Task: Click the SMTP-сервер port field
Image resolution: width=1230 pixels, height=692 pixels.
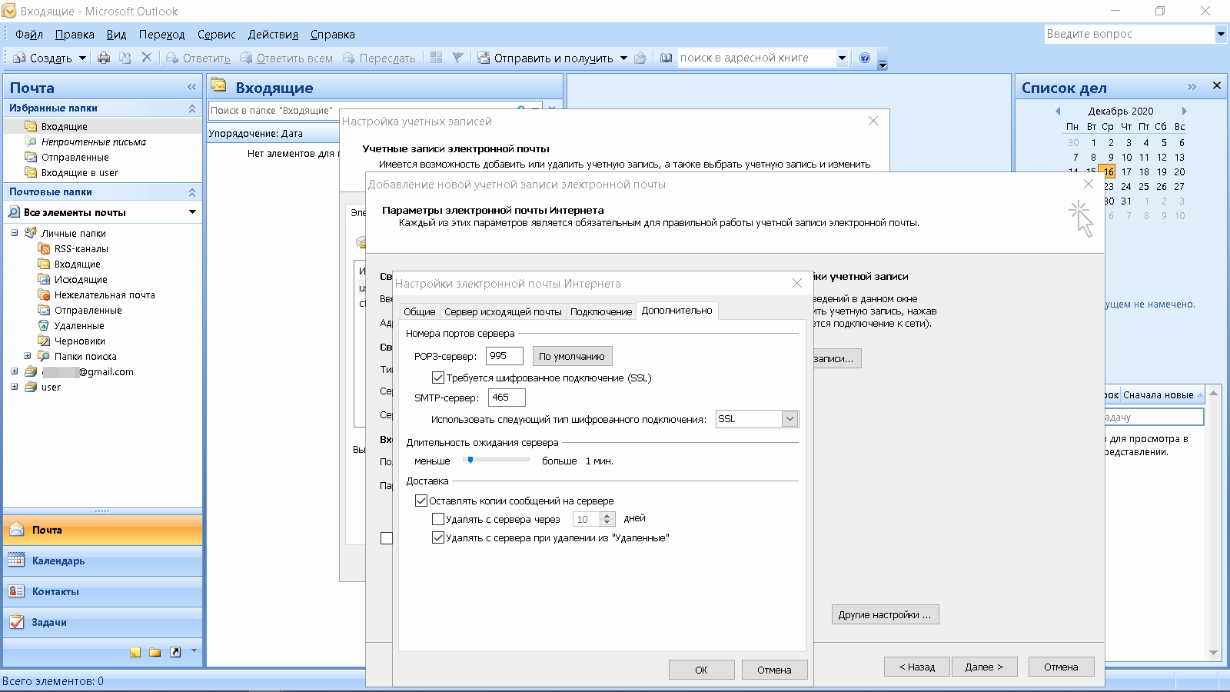Action: point(506,399)
